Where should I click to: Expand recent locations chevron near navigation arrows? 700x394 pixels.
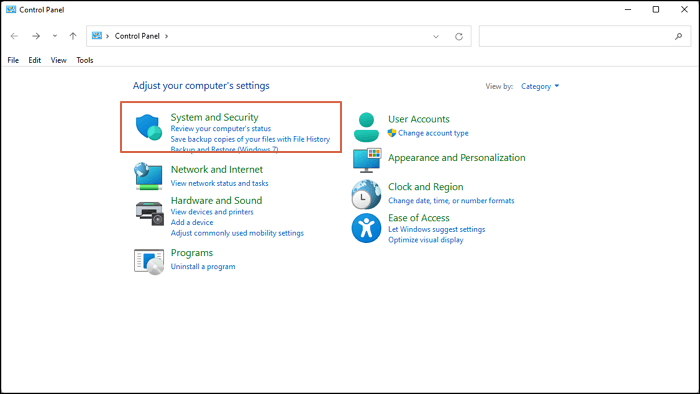coord(54,36)
